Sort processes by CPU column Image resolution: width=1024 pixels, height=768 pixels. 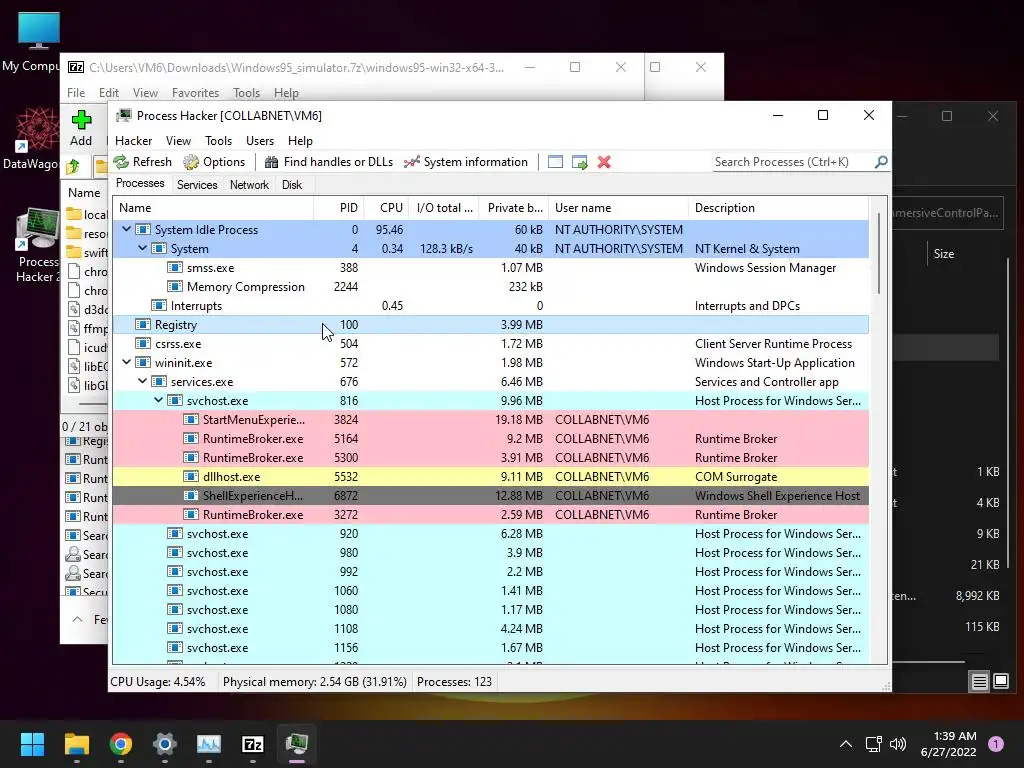[386, 208]
